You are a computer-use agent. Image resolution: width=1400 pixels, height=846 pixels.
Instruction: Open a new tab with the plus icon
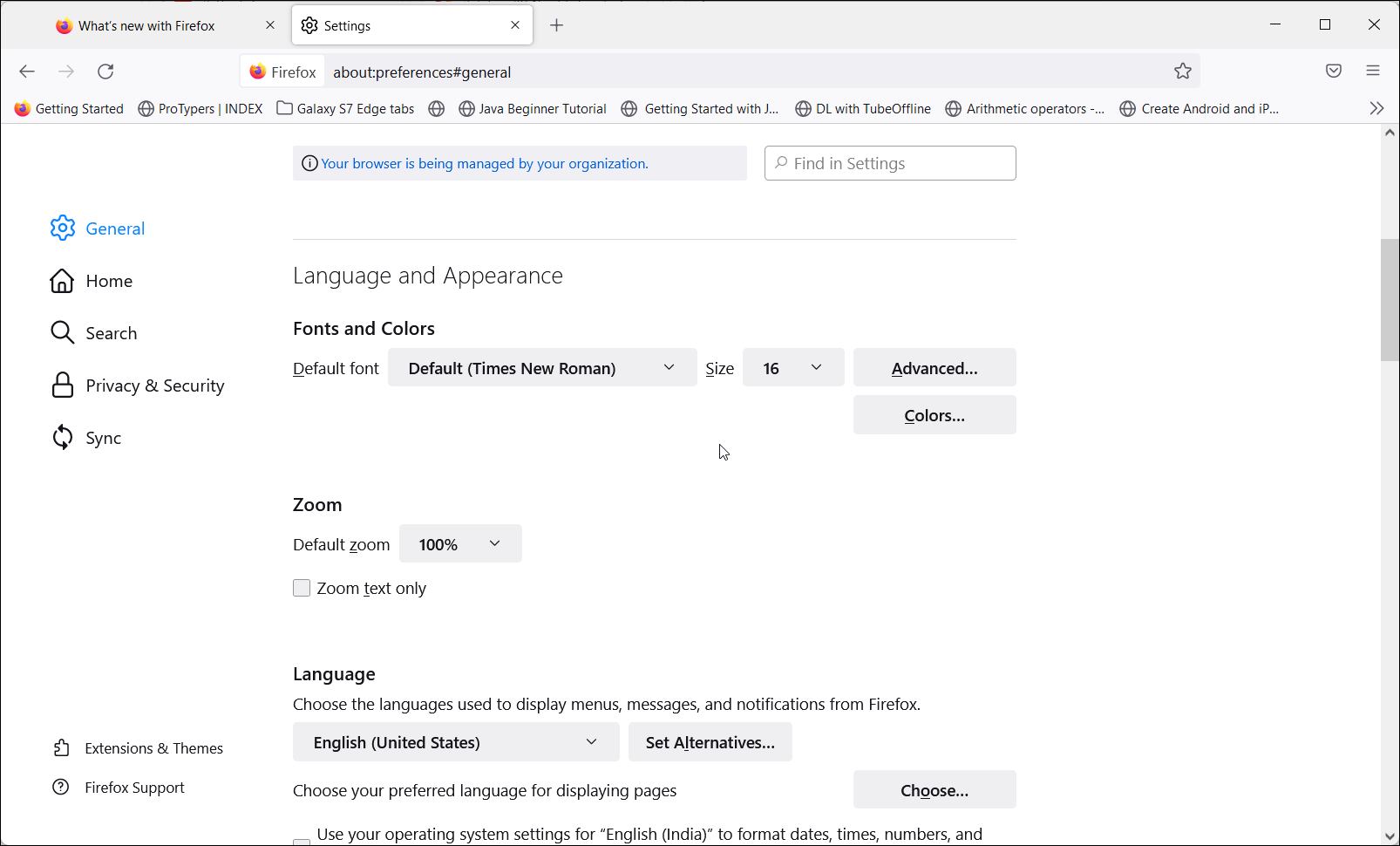(557, 25)
